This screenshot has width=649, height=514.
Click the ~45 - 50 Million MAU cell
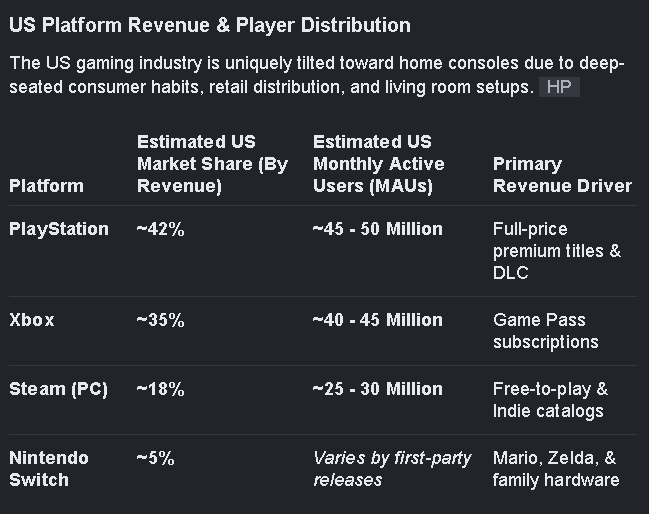tap(378, 229)
